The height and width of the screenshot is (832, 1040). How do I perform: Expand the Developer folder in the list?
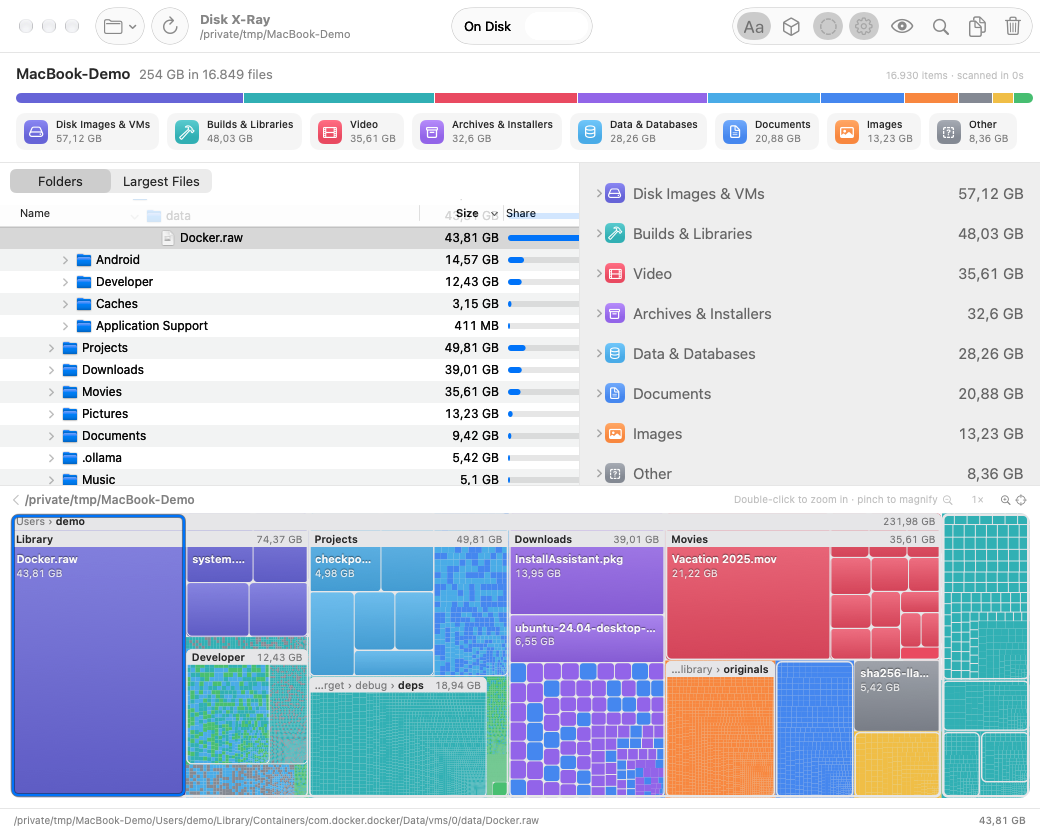(x=65, y=282)
